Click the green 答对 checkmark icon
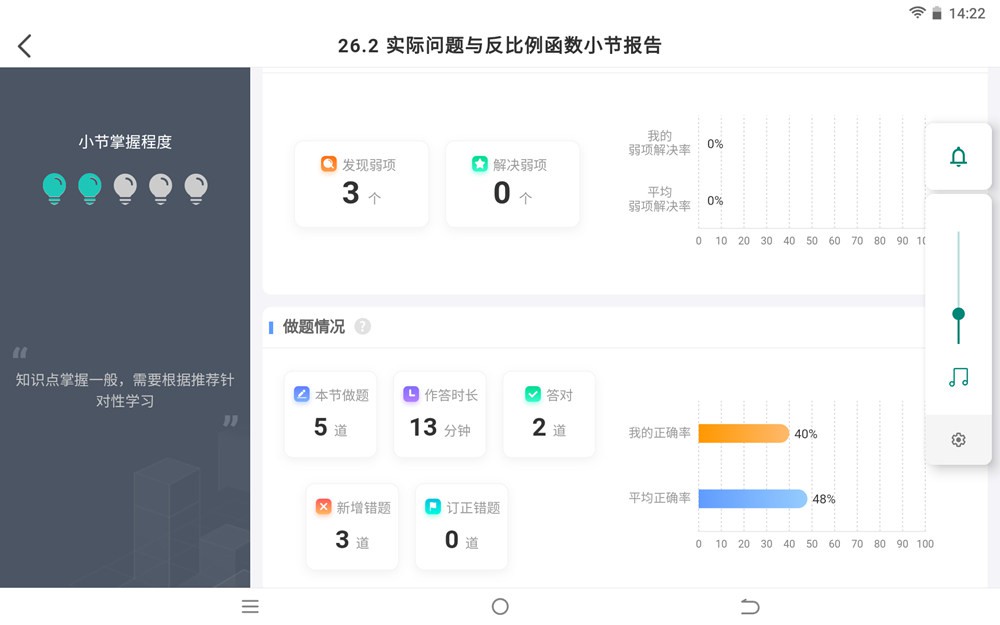The image size is (1000, 625). click(531, 394)
